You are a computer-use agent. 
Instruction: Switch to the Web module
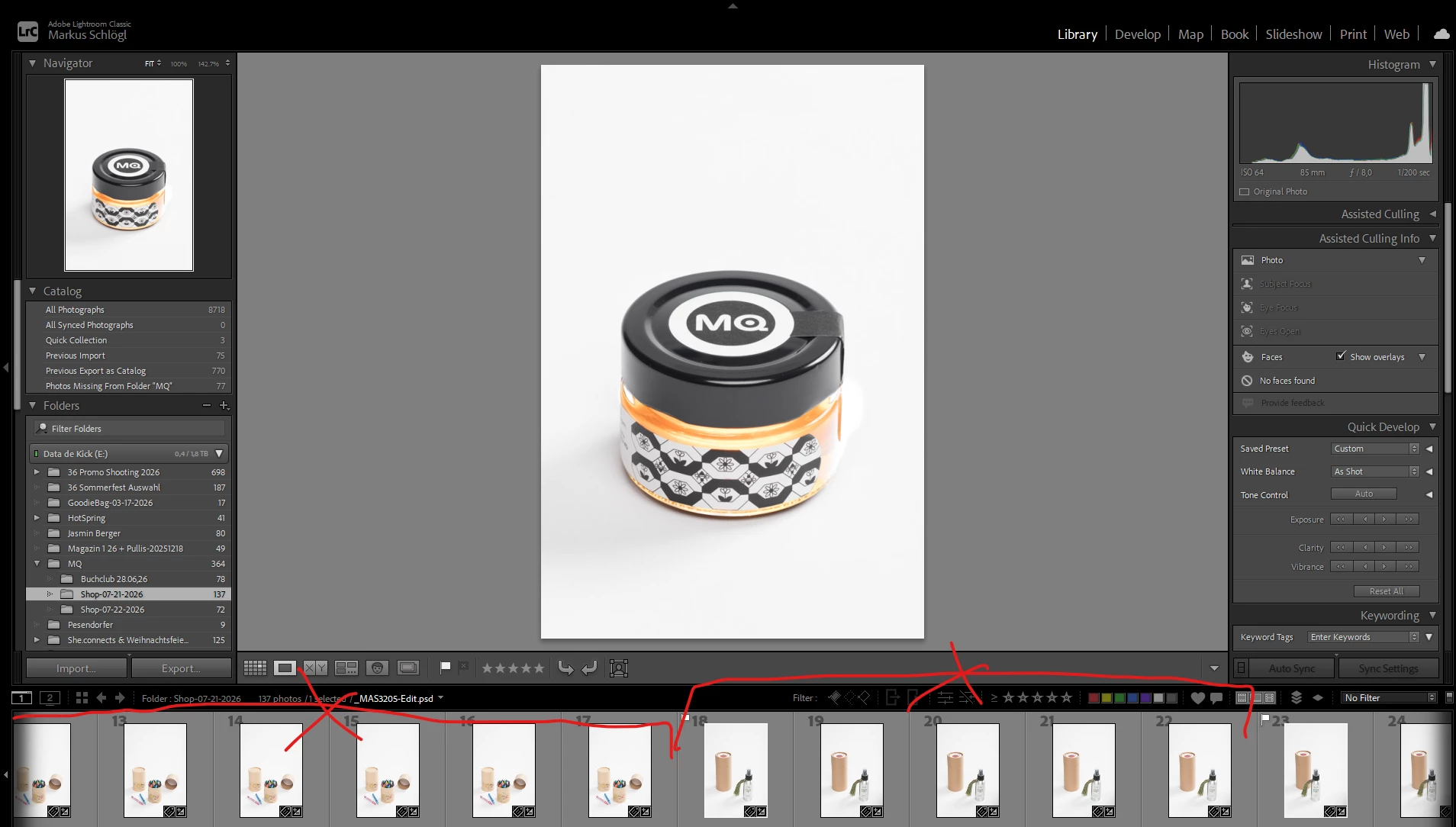point(1396,34)
